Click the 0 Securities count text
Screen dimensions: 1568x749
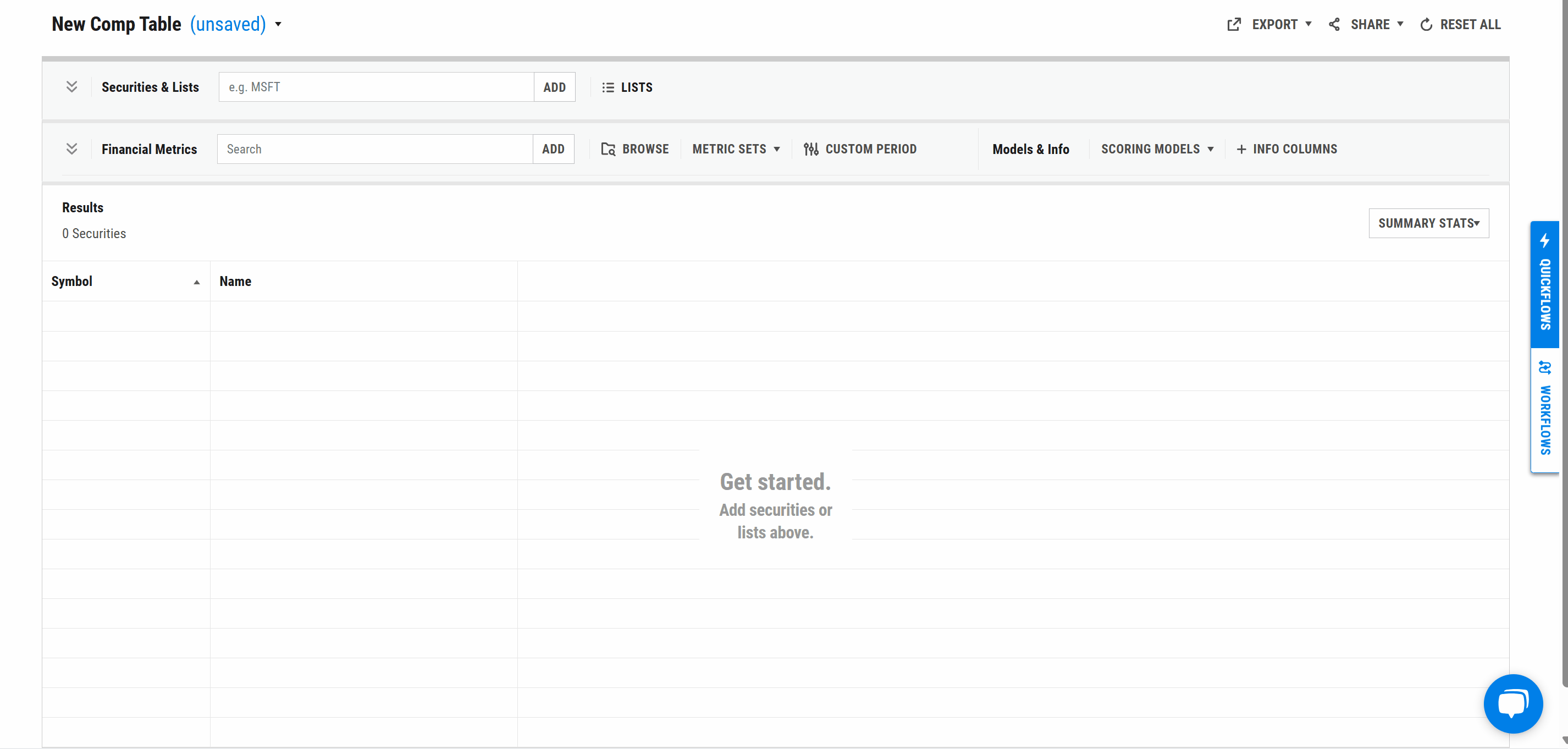[93, 234]
